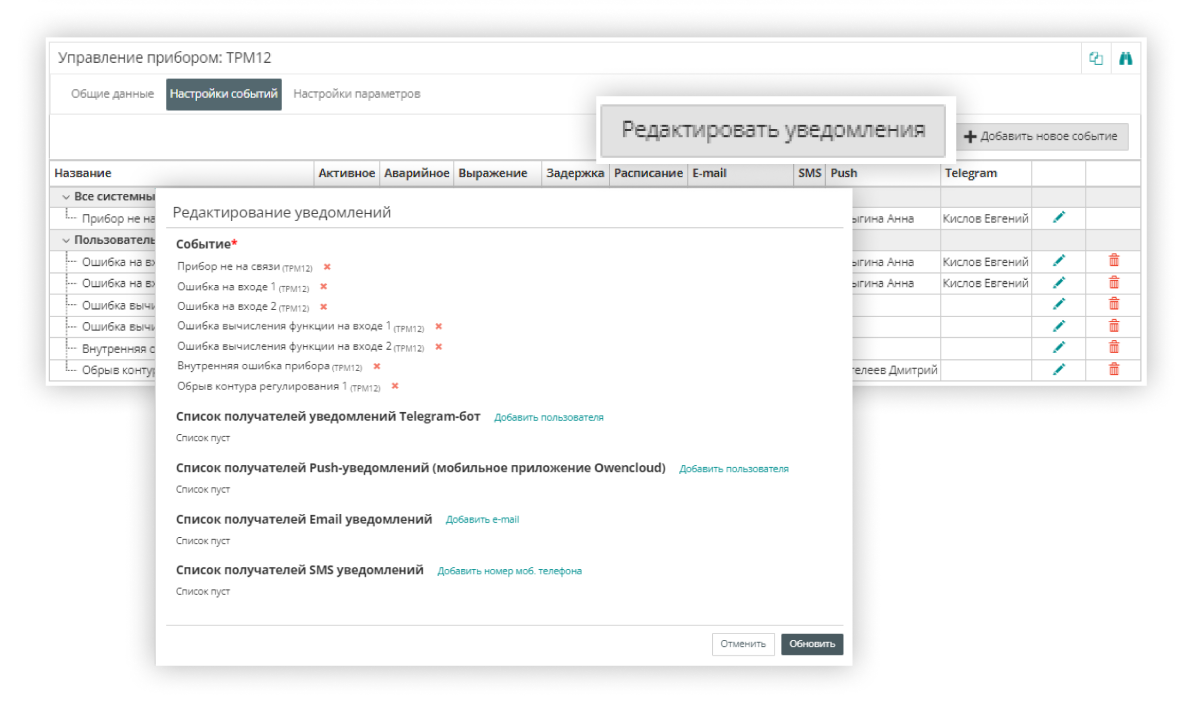Click the Событие* label in the dialog
The width and height of the screenshot is (1200, 704).
click(206, 244)
